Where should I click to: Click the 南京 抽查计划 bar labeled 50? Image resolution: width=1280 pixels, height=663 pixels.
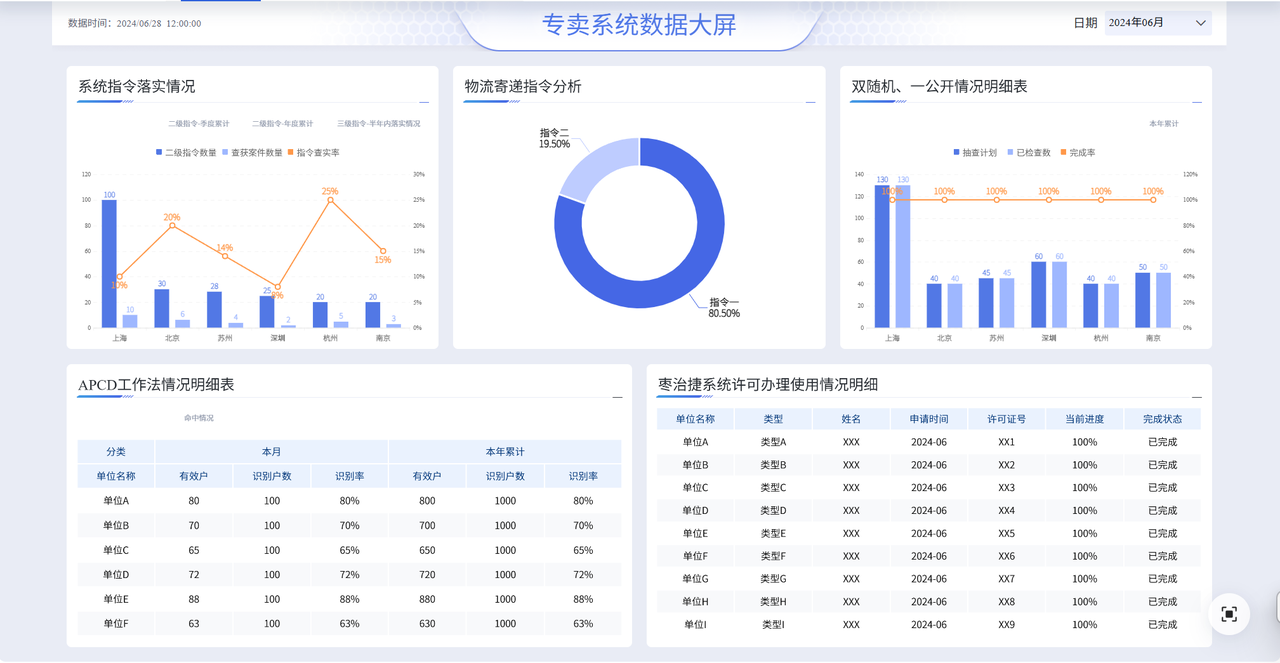point(1143,301)
